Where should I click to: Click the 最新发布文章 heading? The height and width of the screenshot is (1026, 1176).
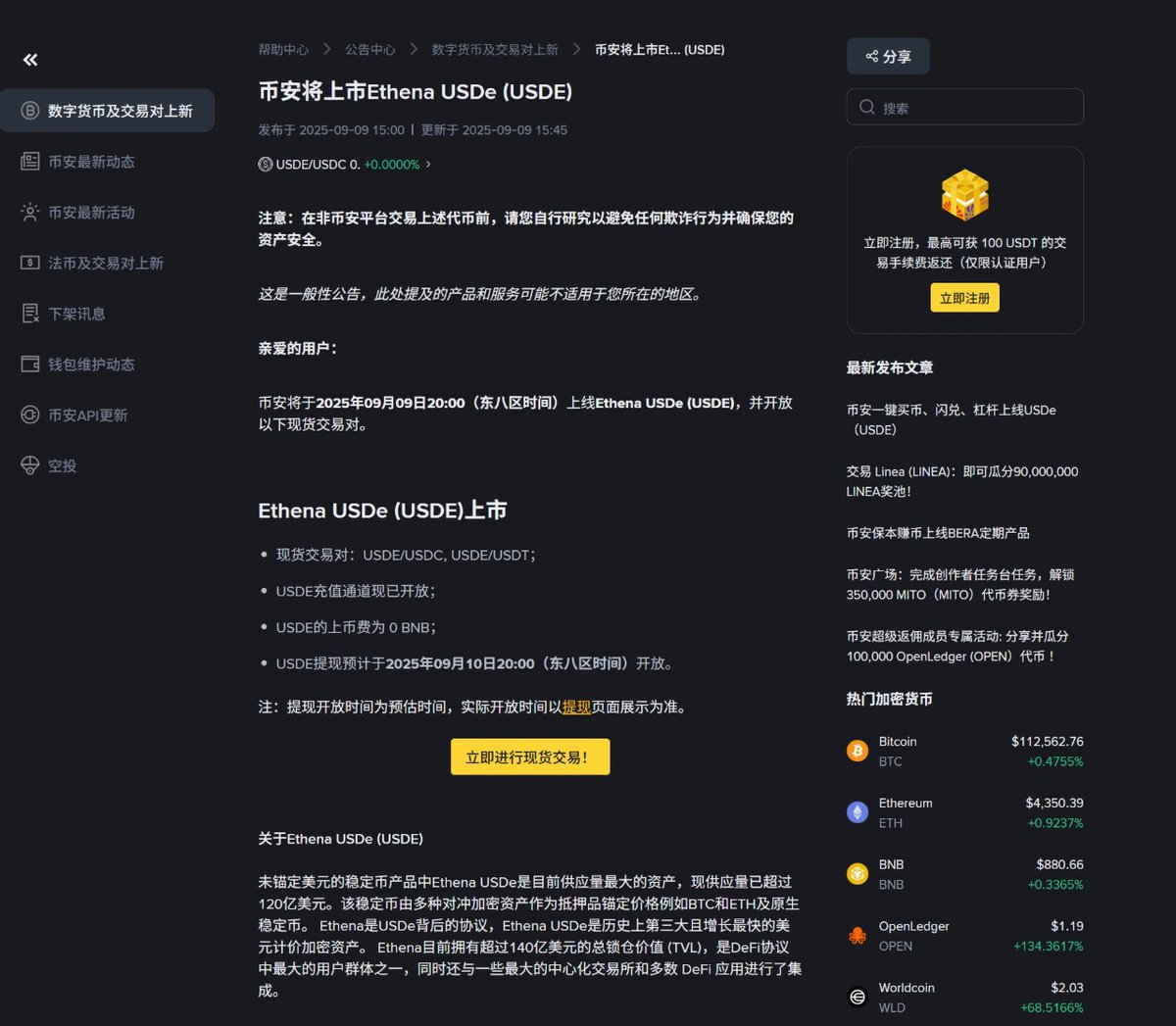[x=890, y=367]
